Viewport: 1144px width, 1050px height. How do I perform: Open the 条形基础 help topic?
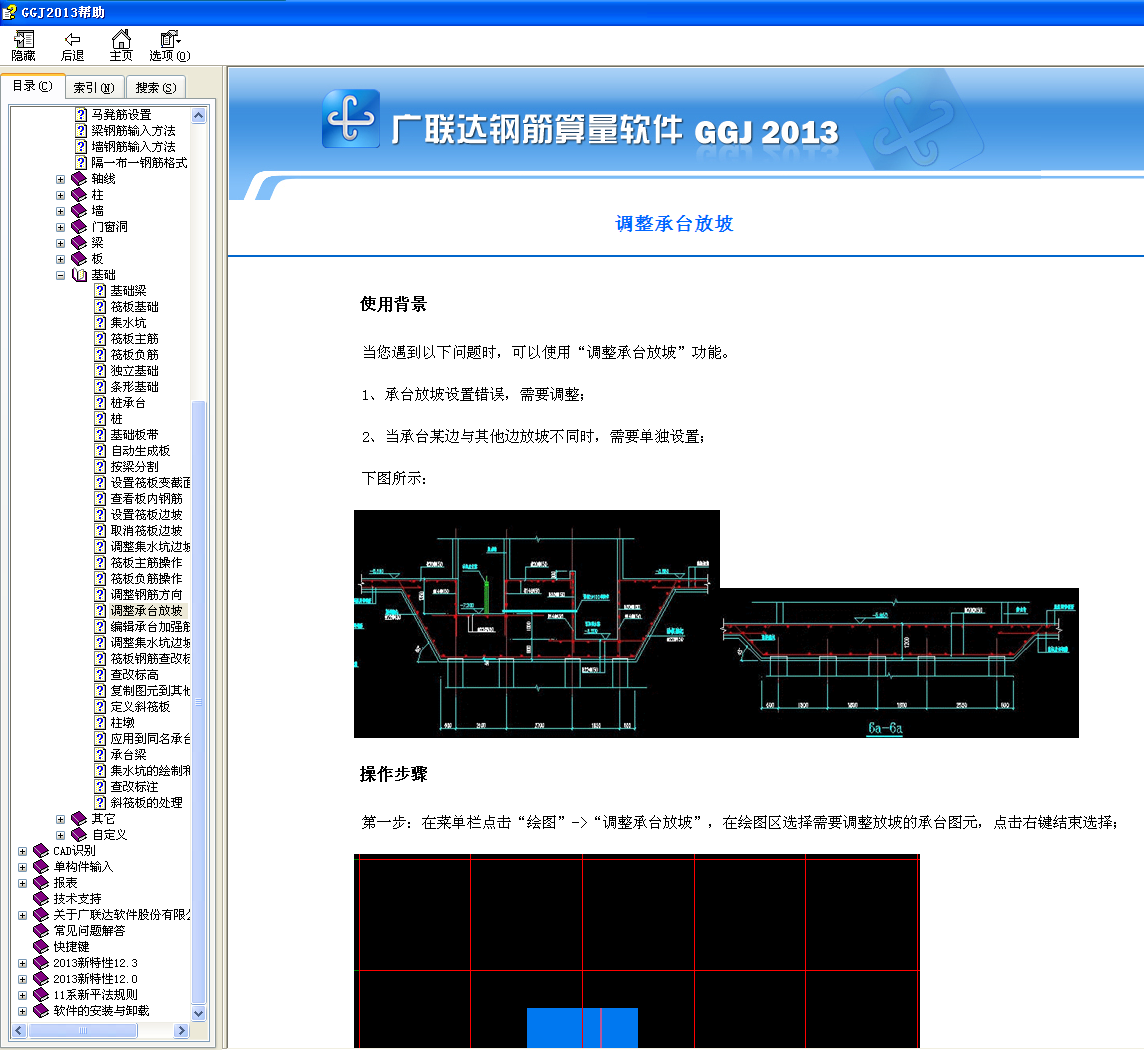pos(134,387)
